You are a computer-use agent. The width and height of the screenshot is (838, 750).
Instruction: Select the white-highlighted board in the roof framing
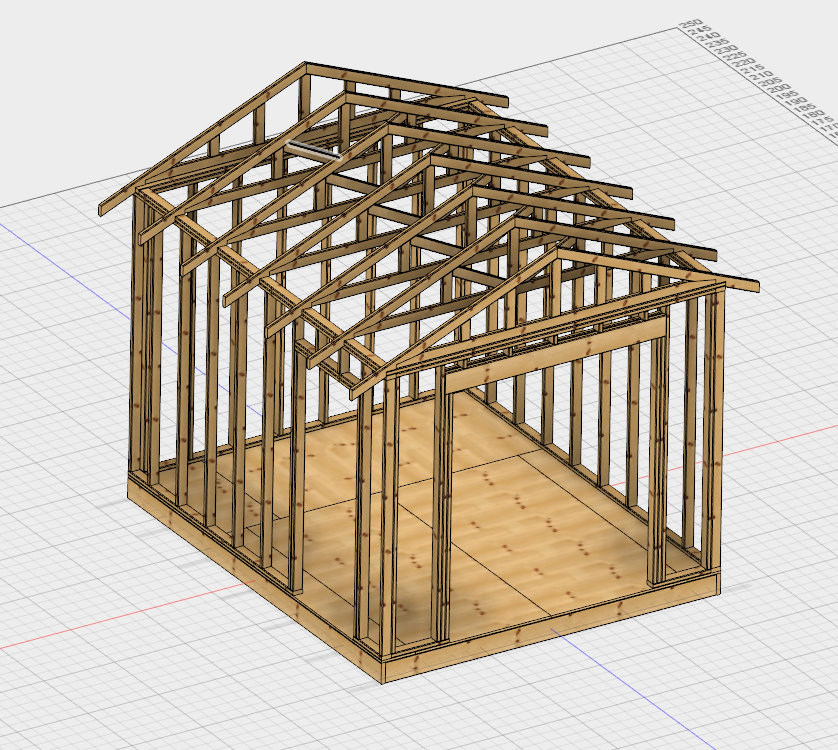coord(314,150)
